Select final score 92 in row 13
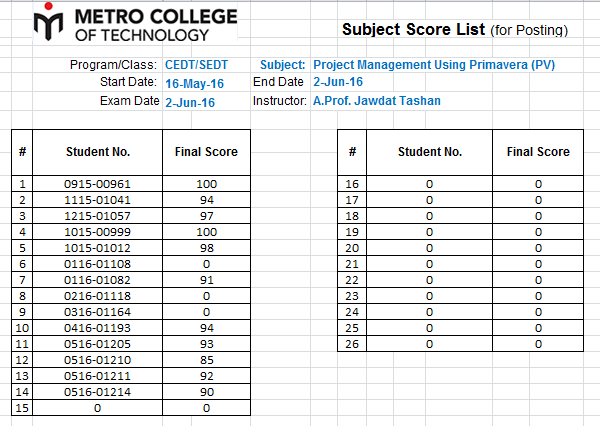This screenshot has width=600, height=426. point(206,376)
